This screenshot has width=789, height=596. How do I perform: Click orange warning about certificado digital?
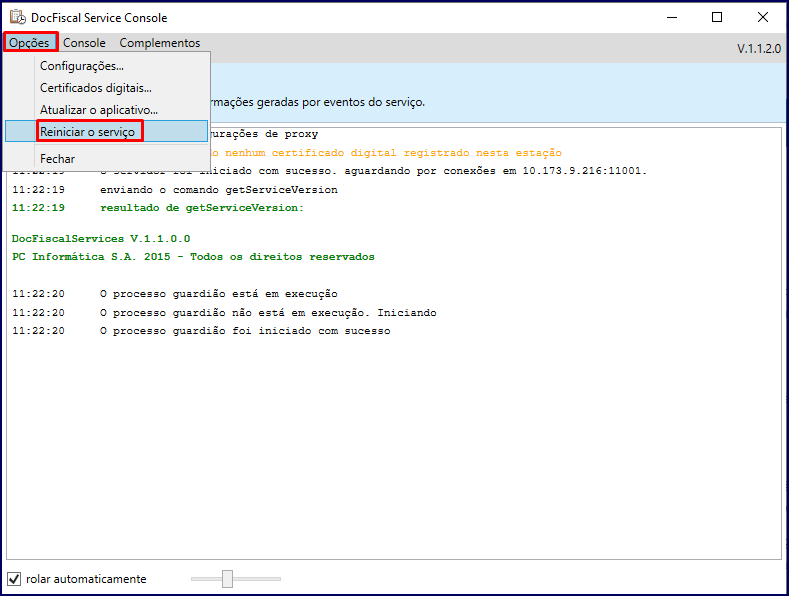(386, 153)
